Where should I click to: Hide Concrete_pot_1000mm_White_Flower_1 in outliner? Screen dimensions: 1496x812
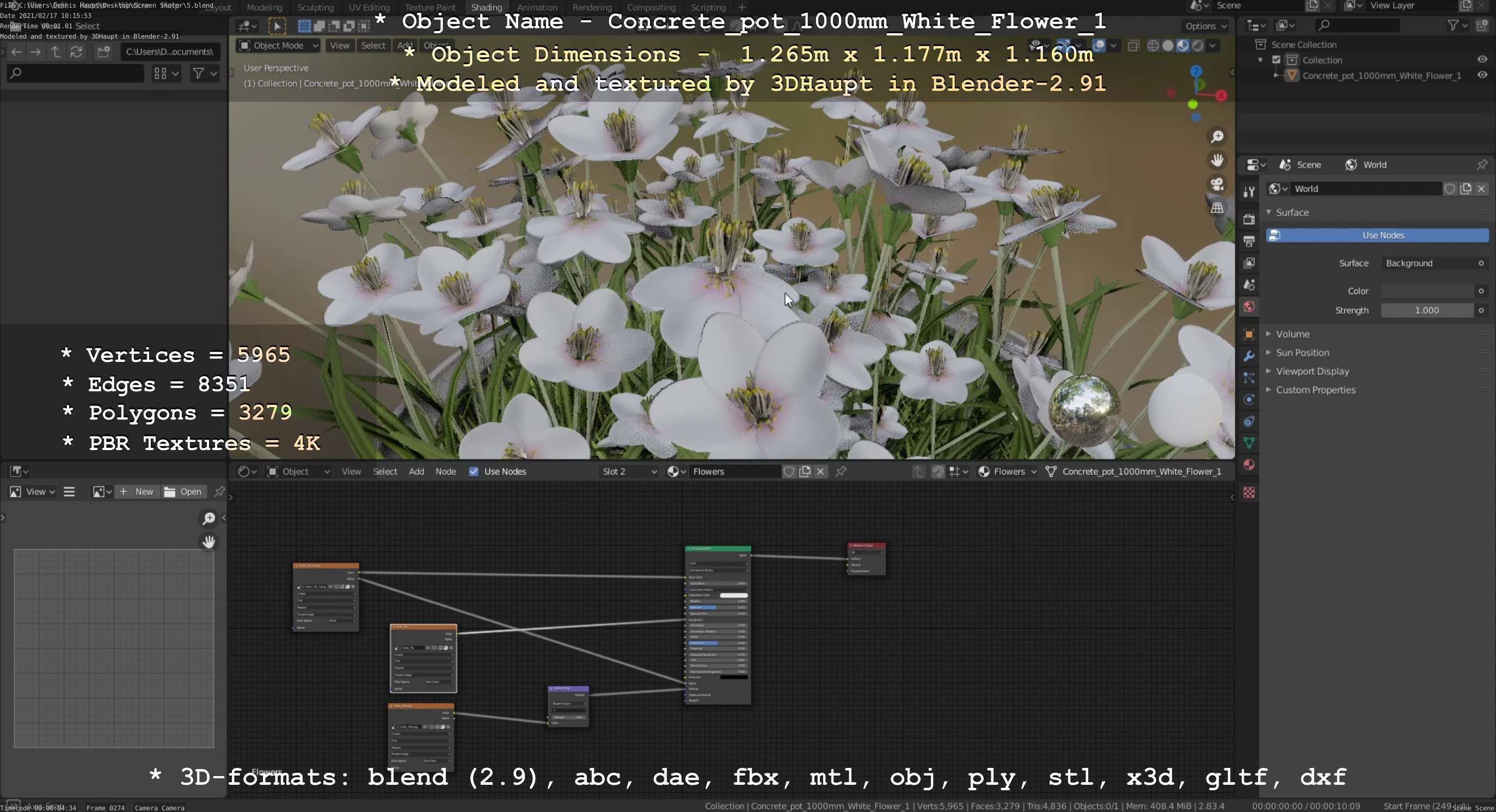point(1481,76)
